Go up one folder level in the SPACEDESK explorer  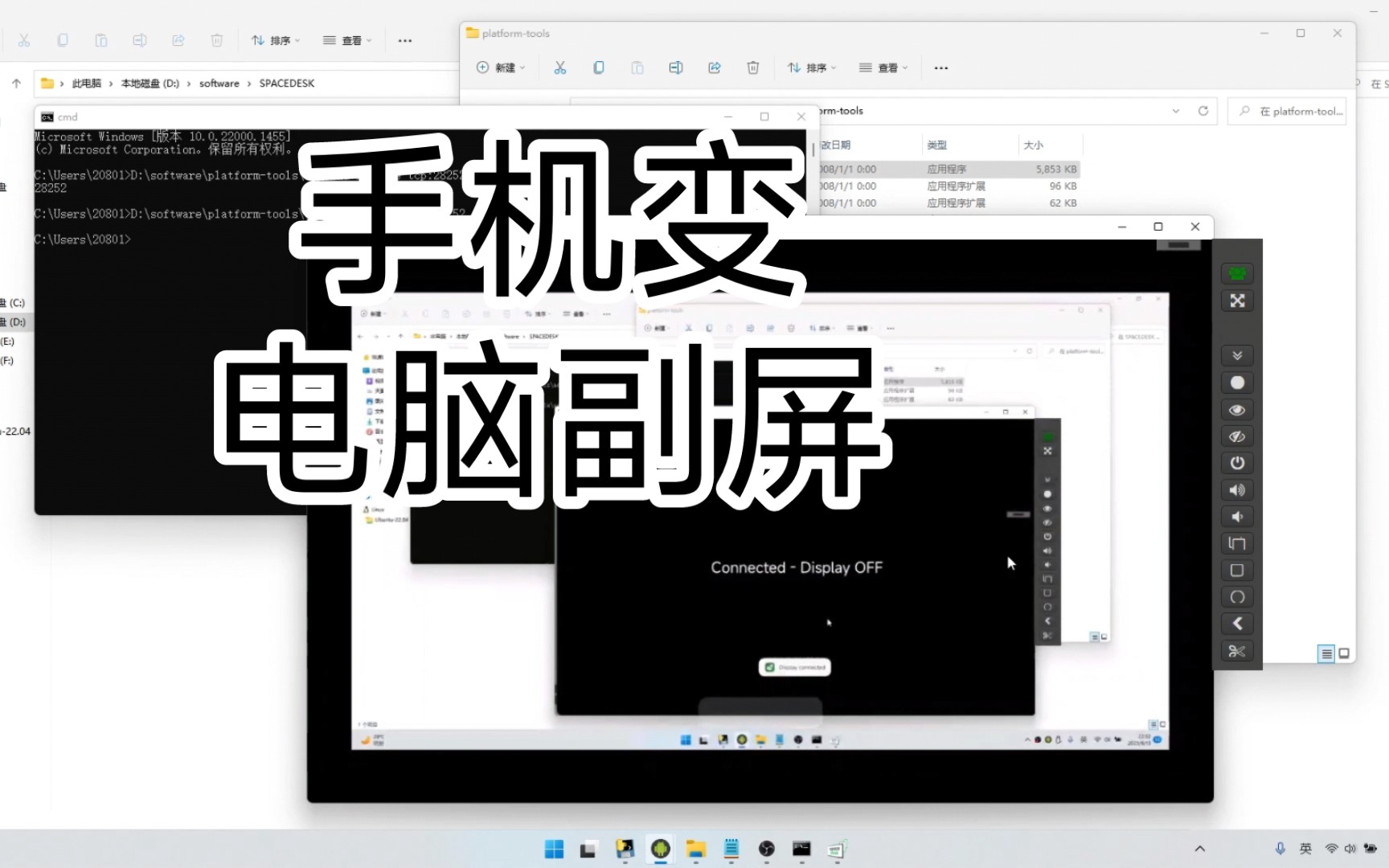tap(16, 83)
